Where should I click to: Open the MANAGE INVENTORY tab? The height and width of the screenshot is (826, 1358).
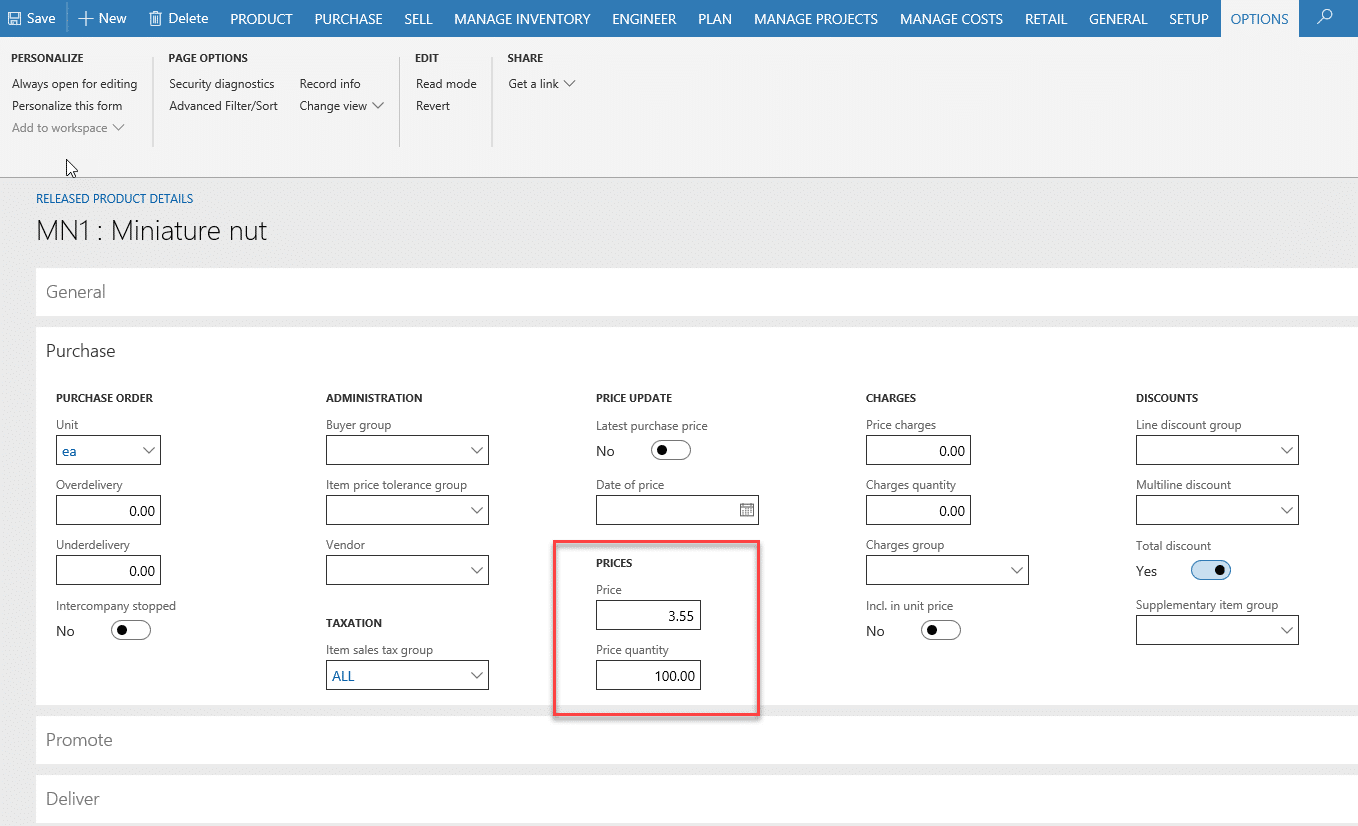click(522, 19)
